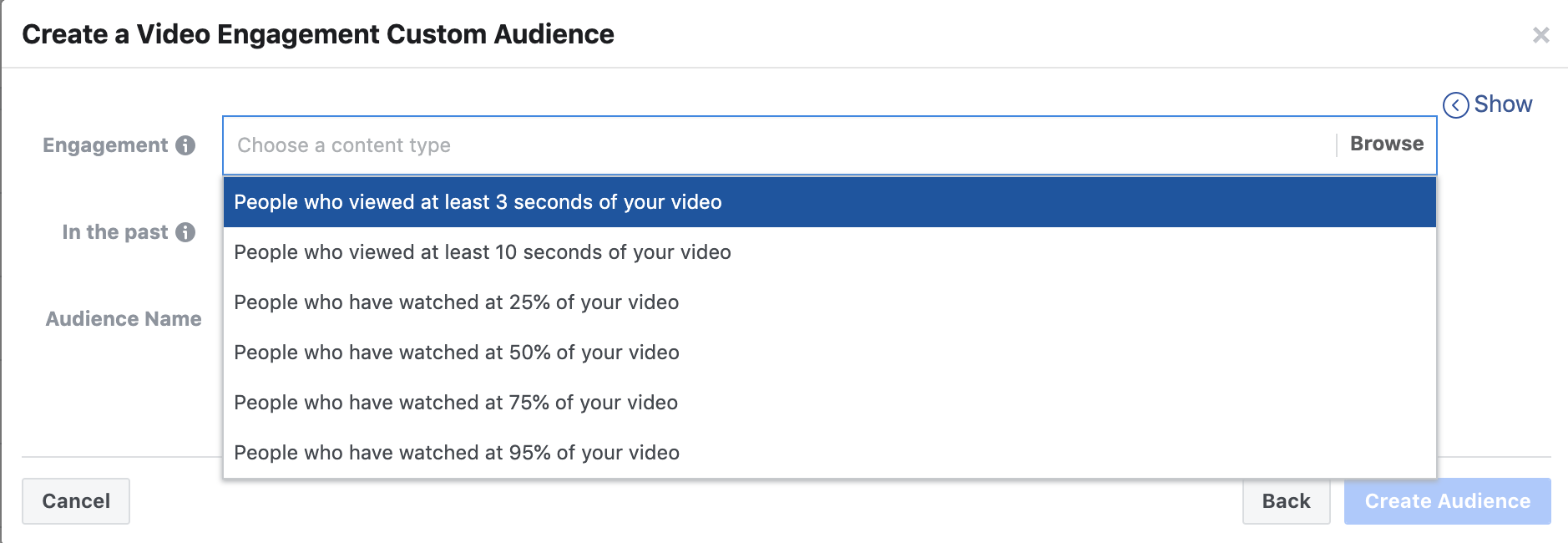Viewport: 1568px width, 543px height.
Task: Click the dialog title text
Action: coord(318,34)
